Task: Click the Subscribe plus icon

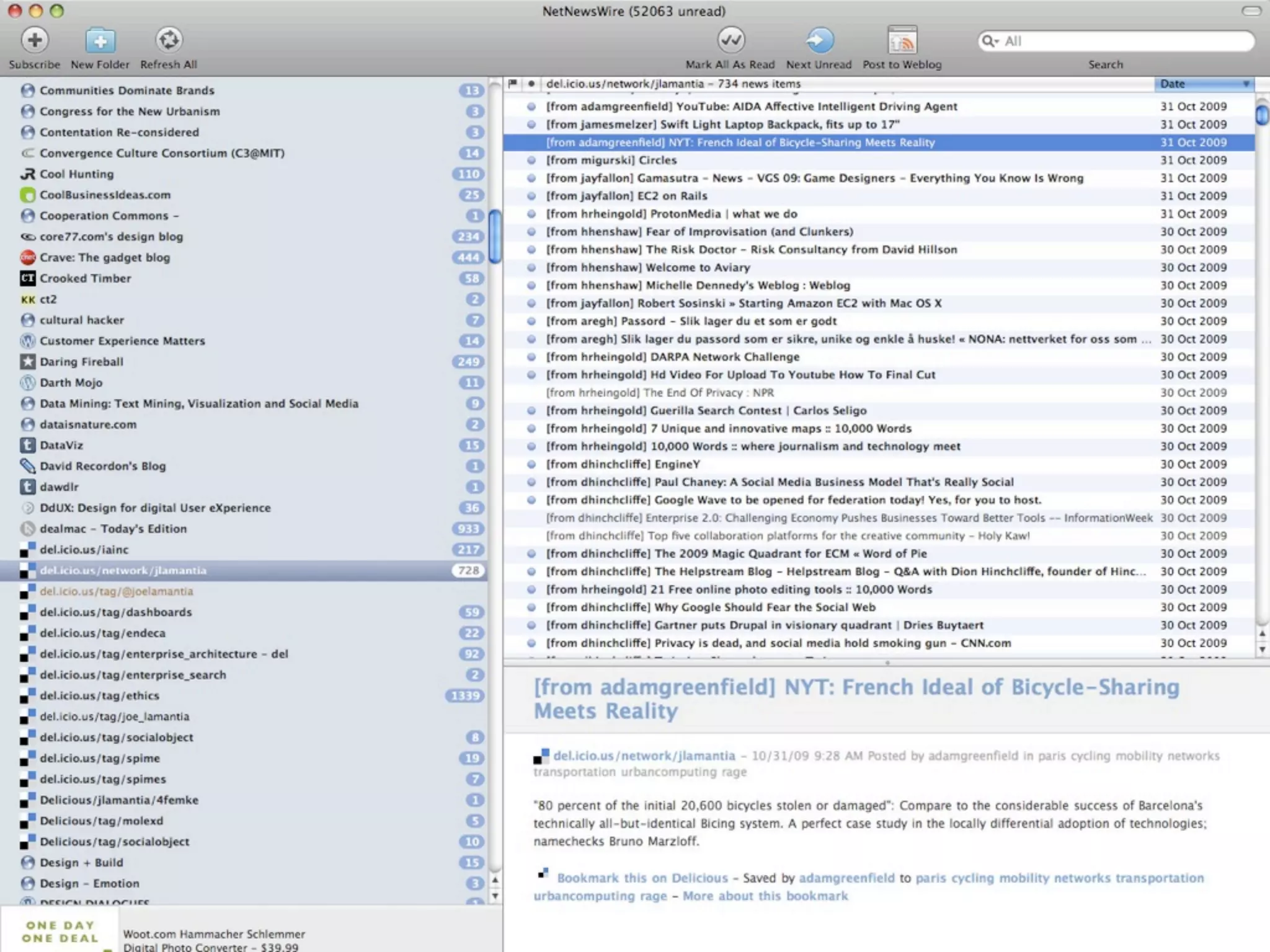Action: pos(35,41)
